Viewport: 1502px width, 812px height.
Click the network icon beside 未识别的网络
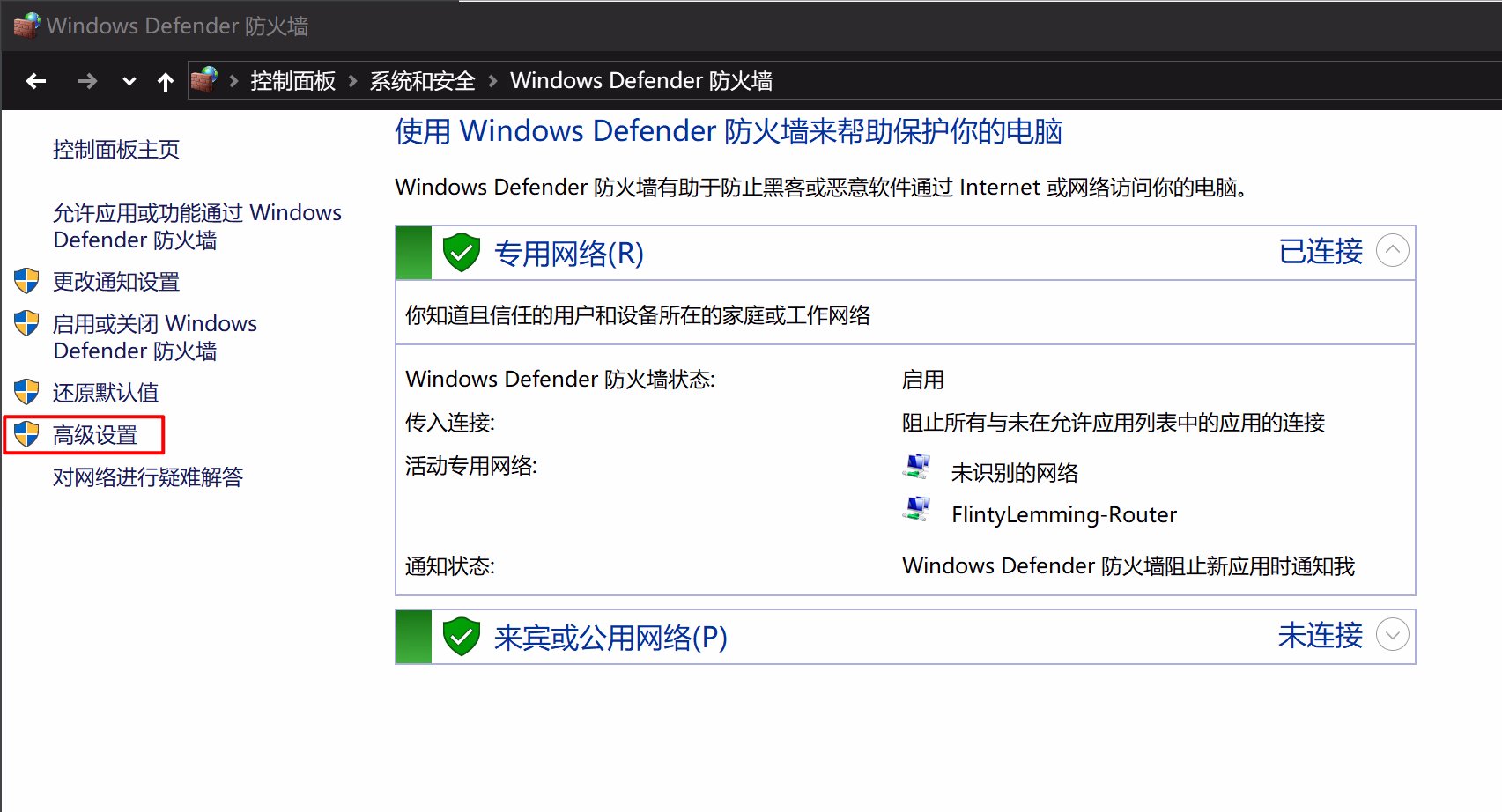tap(917, 467)
